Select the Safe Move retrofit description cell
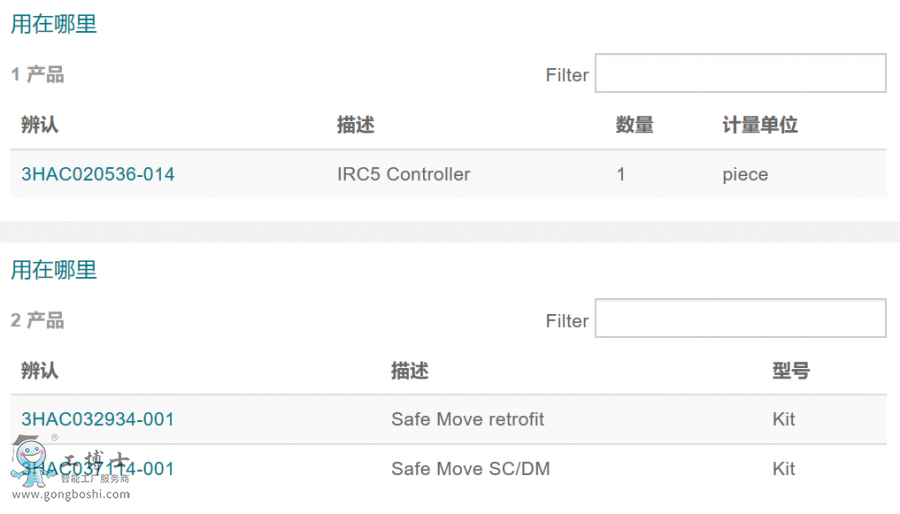 coord(467,419)
